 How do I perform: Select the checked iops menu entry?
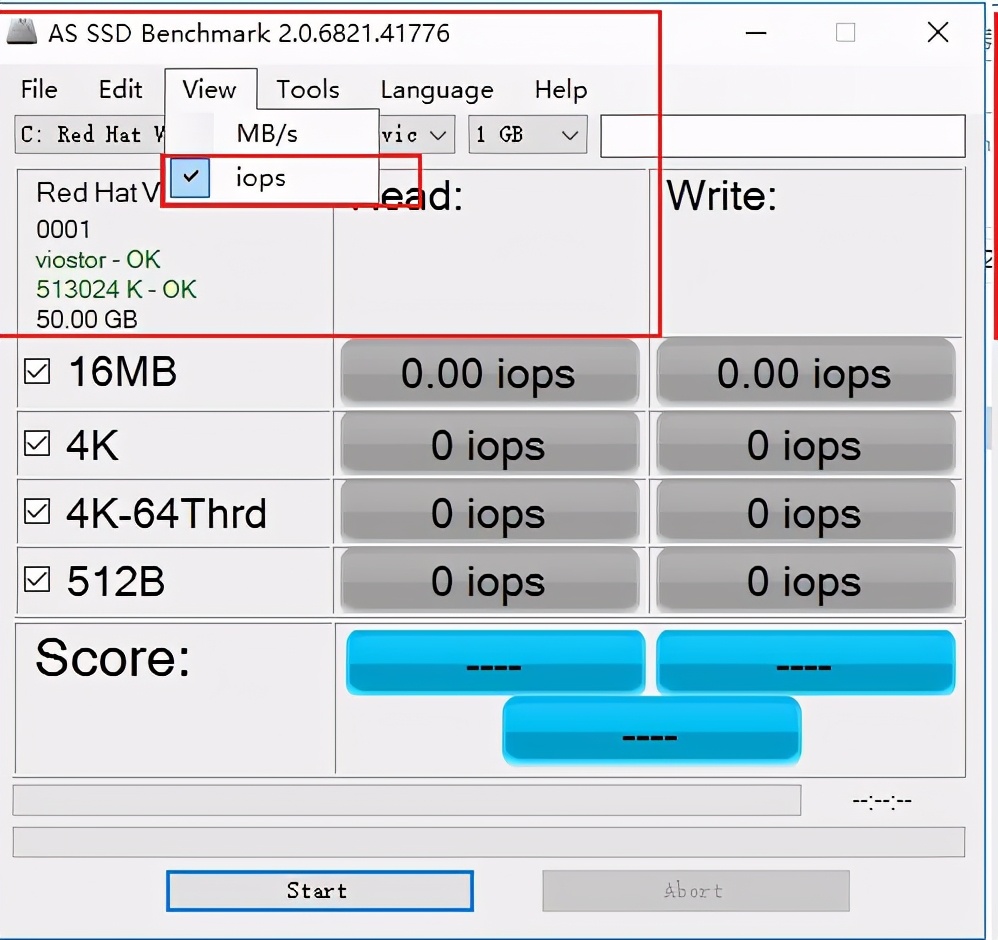(x=272, y=178)
